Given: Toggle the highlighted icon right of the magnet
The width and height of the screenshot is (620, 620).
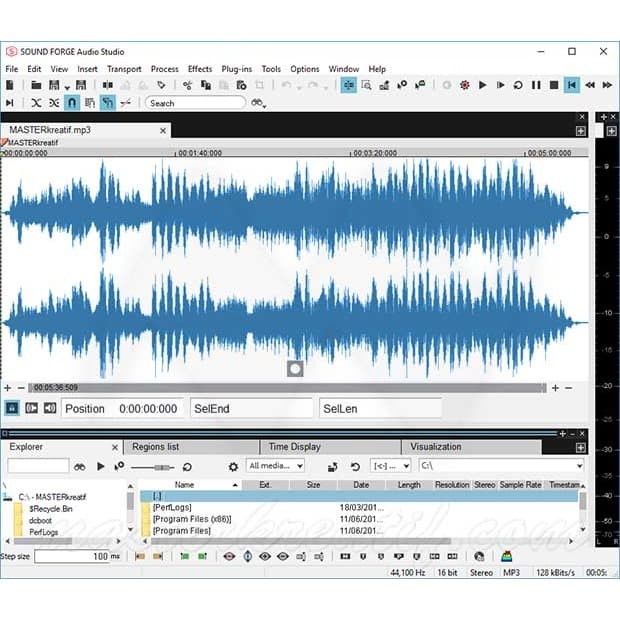Looking at the screenshot, I should click(x=108, y=103).
